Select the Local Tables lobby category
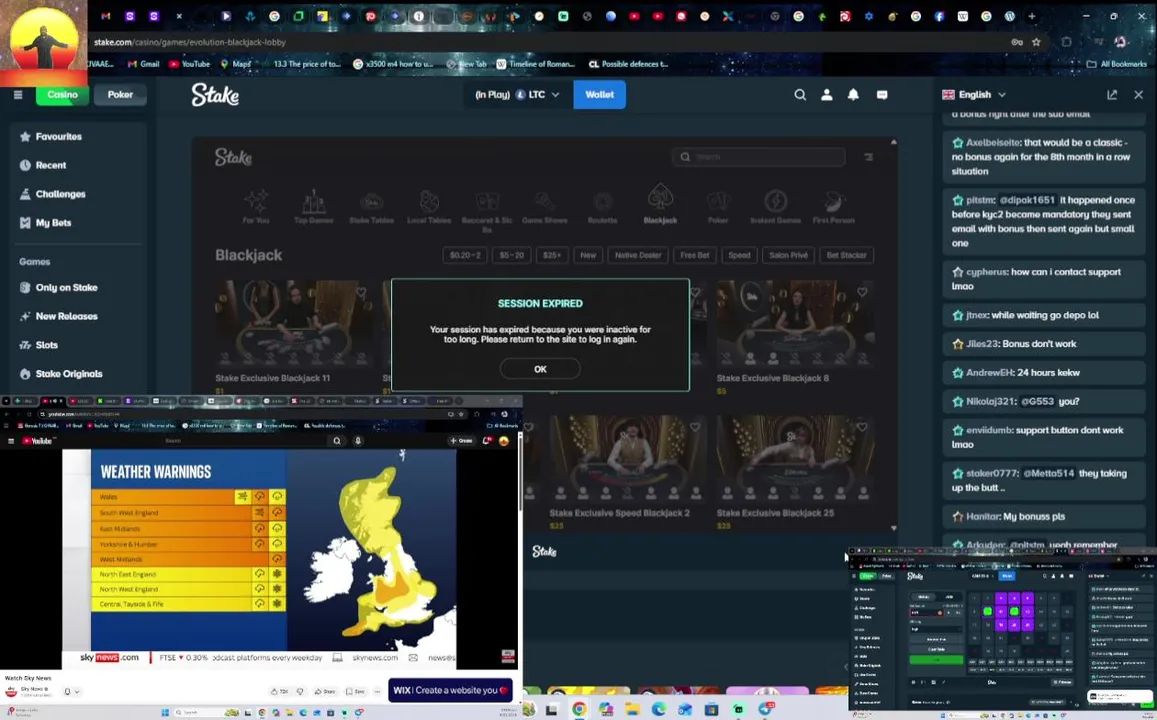The height and width of the screenshot is (720, 1157). [429, 206]
